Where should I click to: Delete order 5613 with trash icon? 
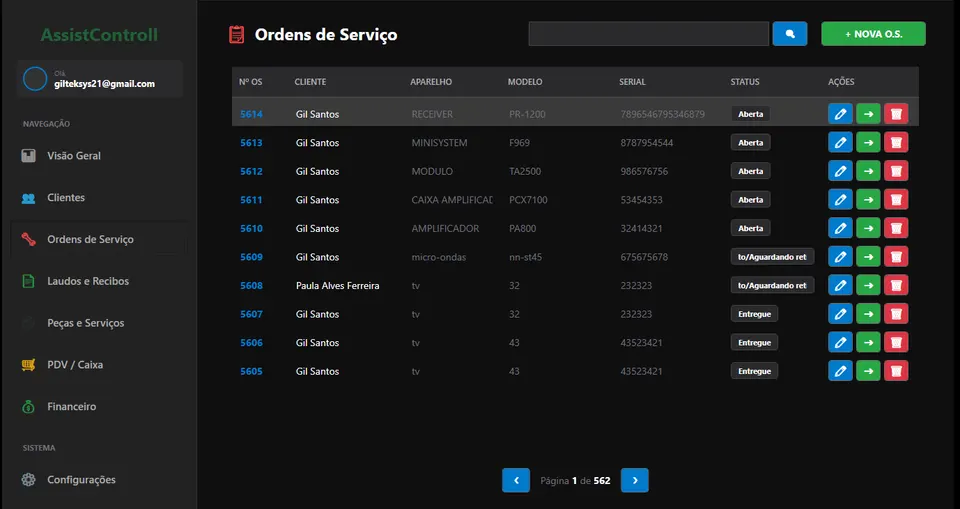(x=896, y=143)
